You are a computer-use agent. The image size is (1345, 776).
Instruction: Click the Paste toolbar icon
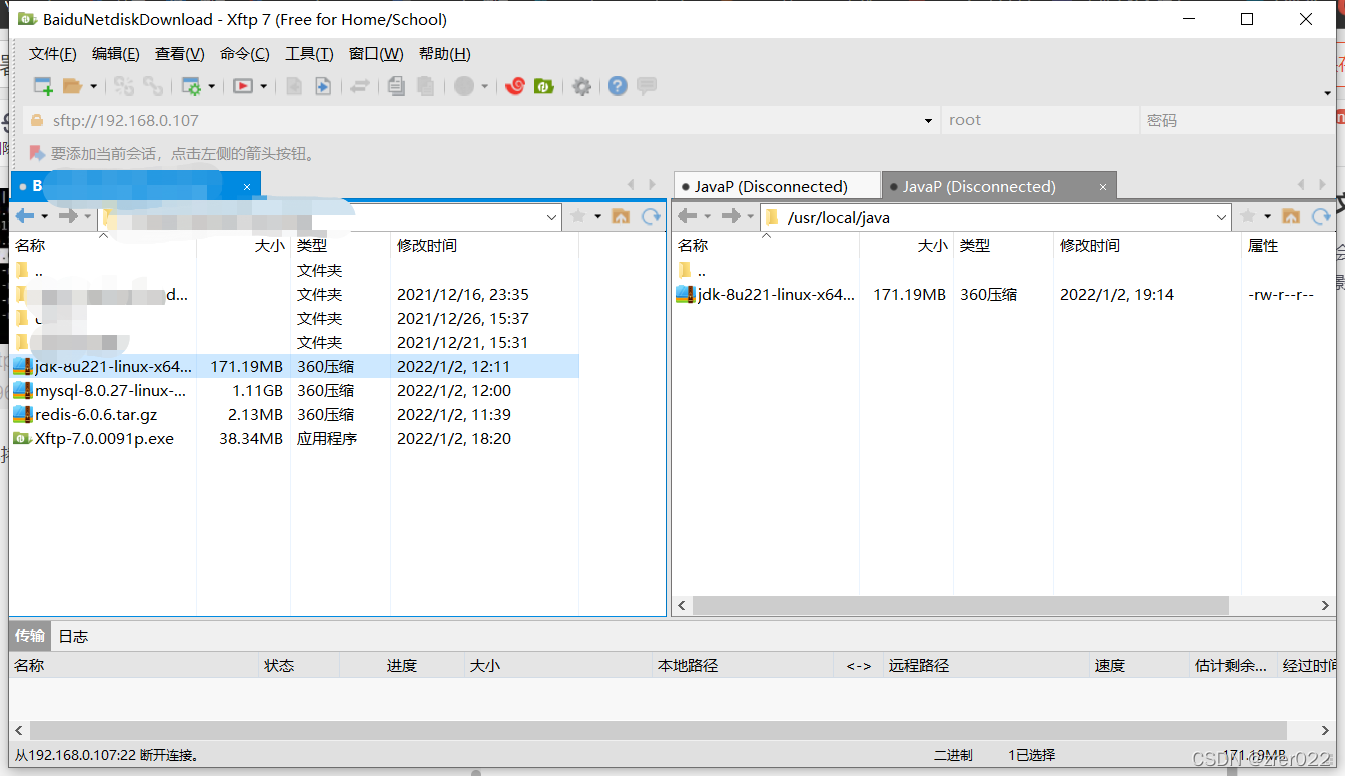point(425,86)
